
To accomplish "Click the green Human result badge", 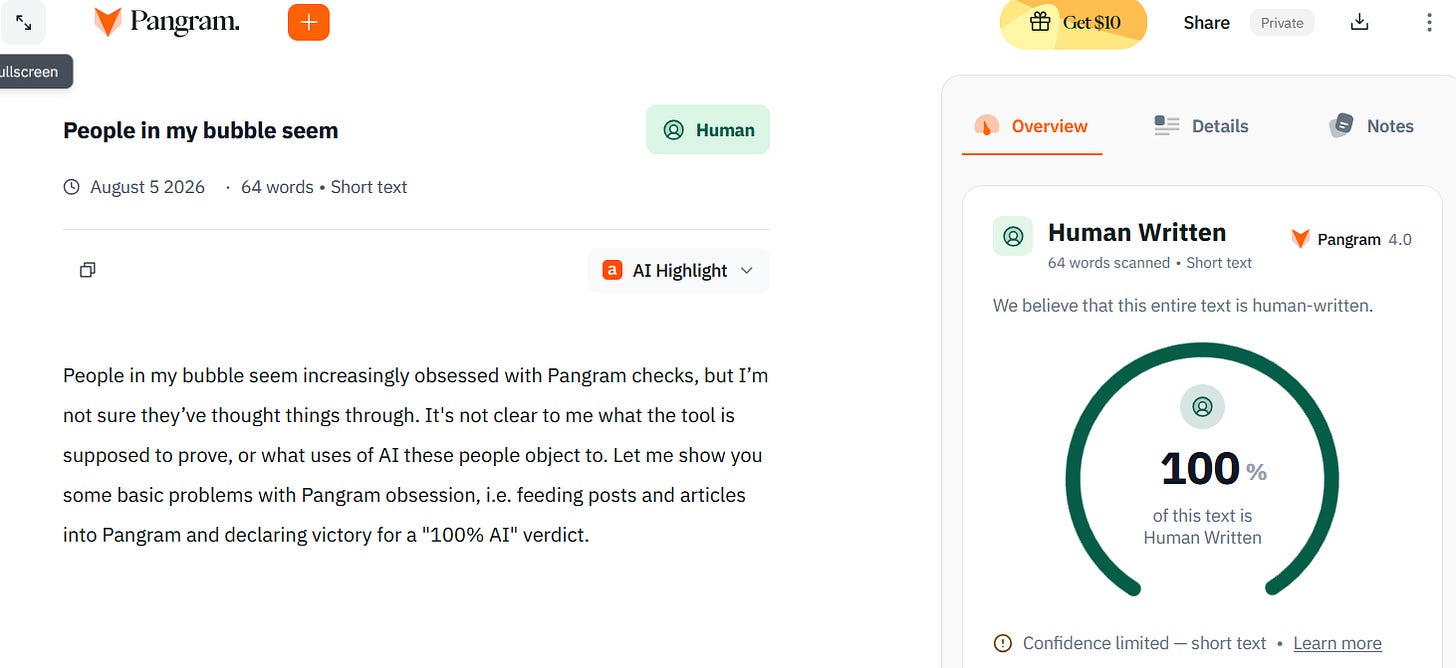I will coord(708,130).
